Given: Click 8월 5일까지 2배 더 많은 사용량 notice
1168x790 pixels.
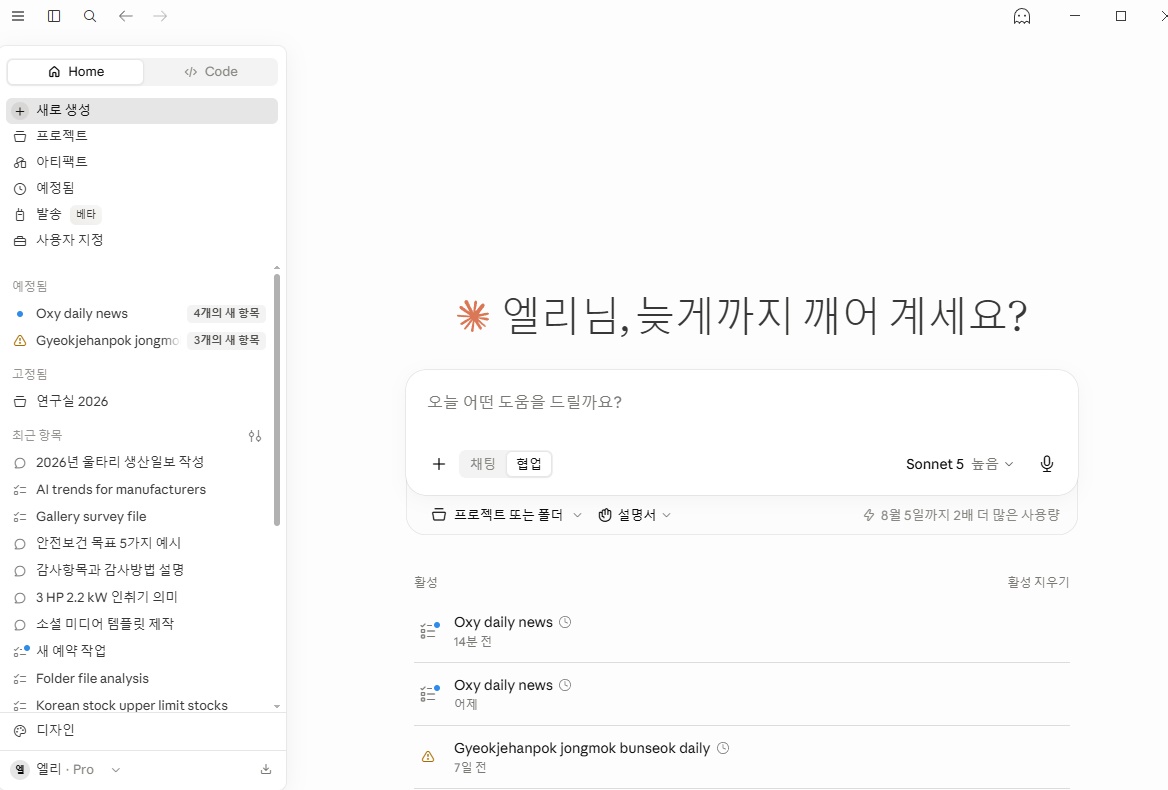Looking at the screenshot, I should click(961, 515).
